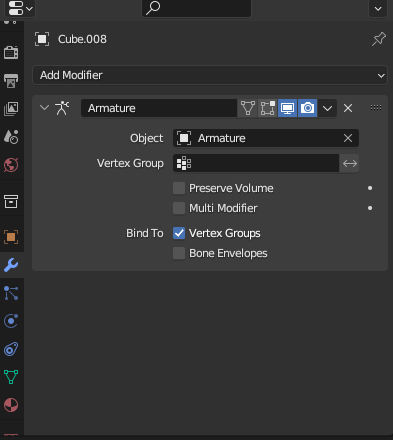Toggle the pin icon next to Cube.008
This screenshot has height=440, width=393.
[379, 39]
